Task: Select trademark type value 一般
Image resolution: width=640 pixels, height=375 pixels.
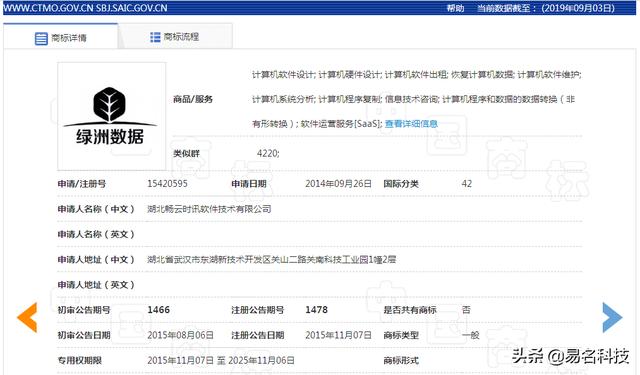Action: [471, 335]
